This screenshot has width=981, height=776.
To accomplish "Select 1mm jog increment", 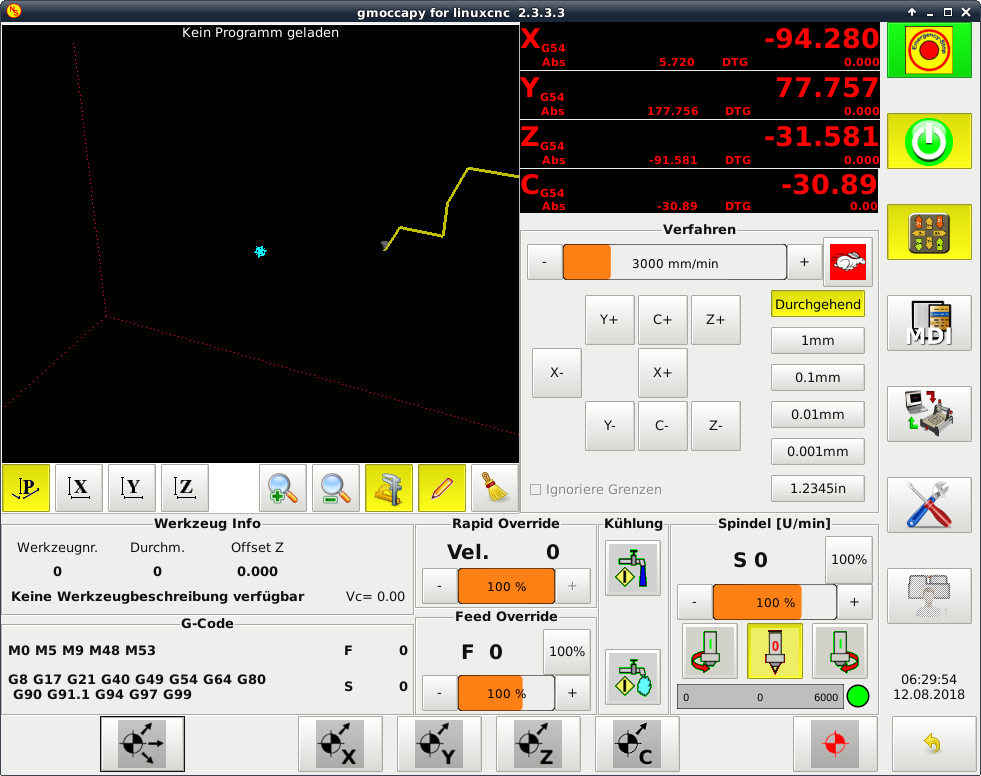I will [818, 340].
